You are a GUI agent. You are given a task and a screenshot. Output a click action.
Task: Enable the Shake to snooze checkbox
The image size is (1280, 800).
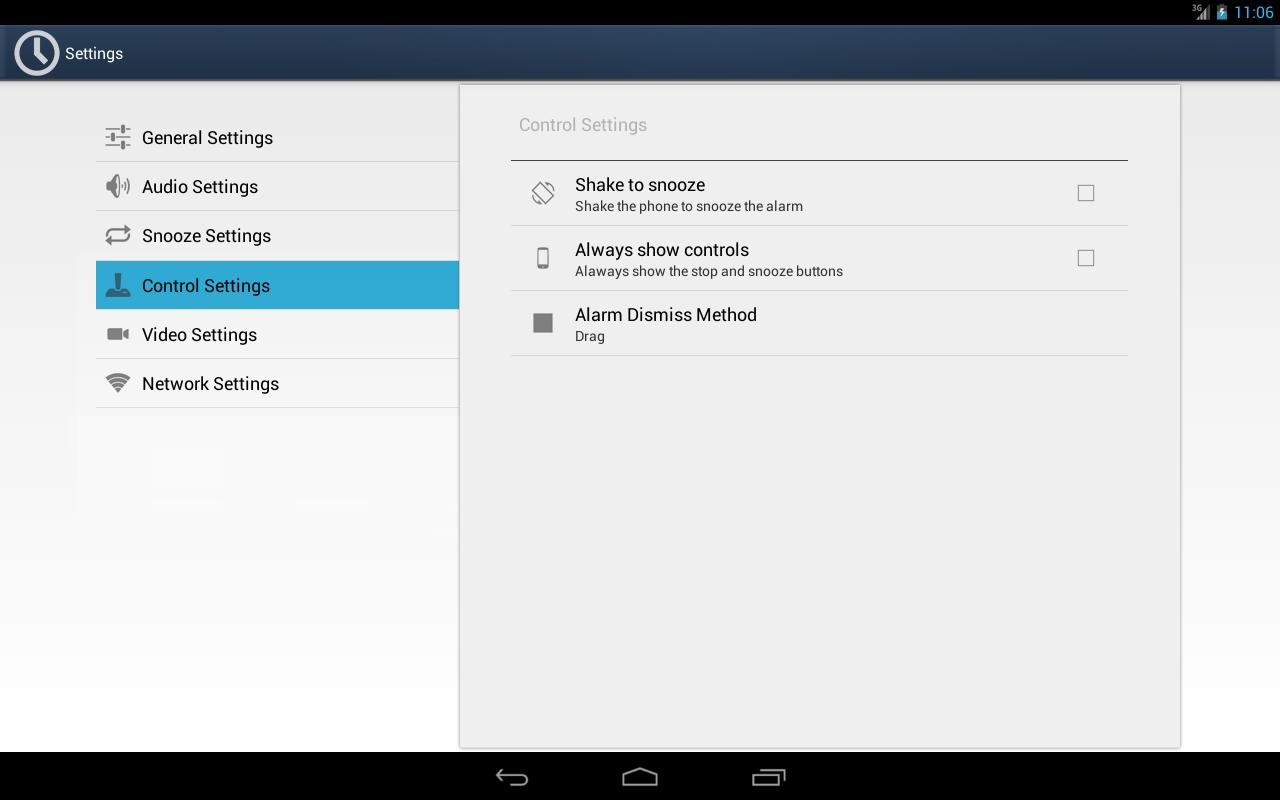click(x=1086, y=193)
